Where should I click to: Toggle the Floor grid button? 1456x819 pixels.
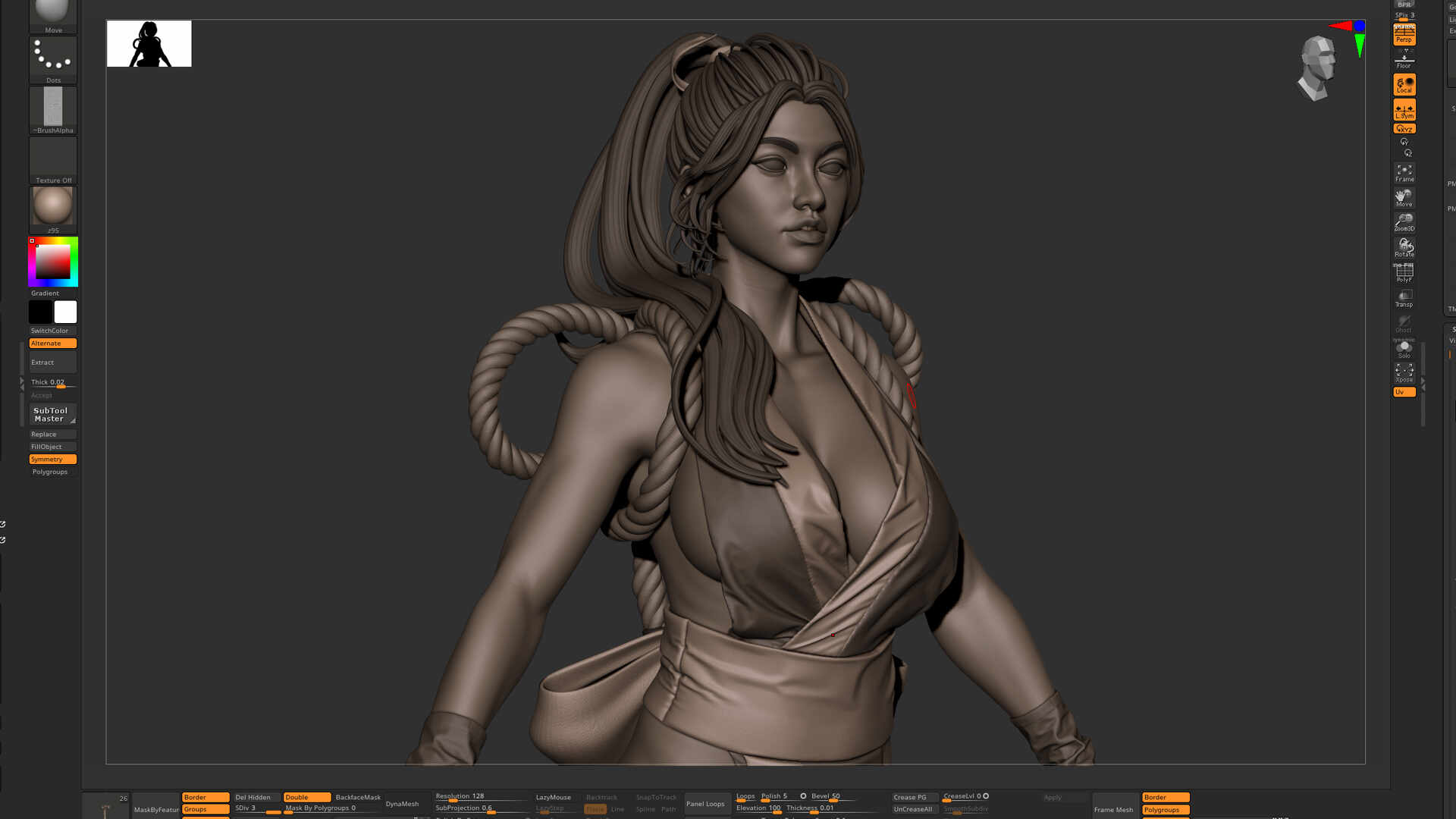click(x=1404, y=59)
